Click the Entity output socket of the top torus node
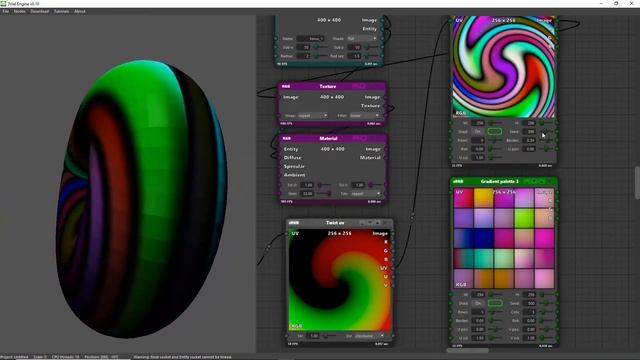 point(382,29)
